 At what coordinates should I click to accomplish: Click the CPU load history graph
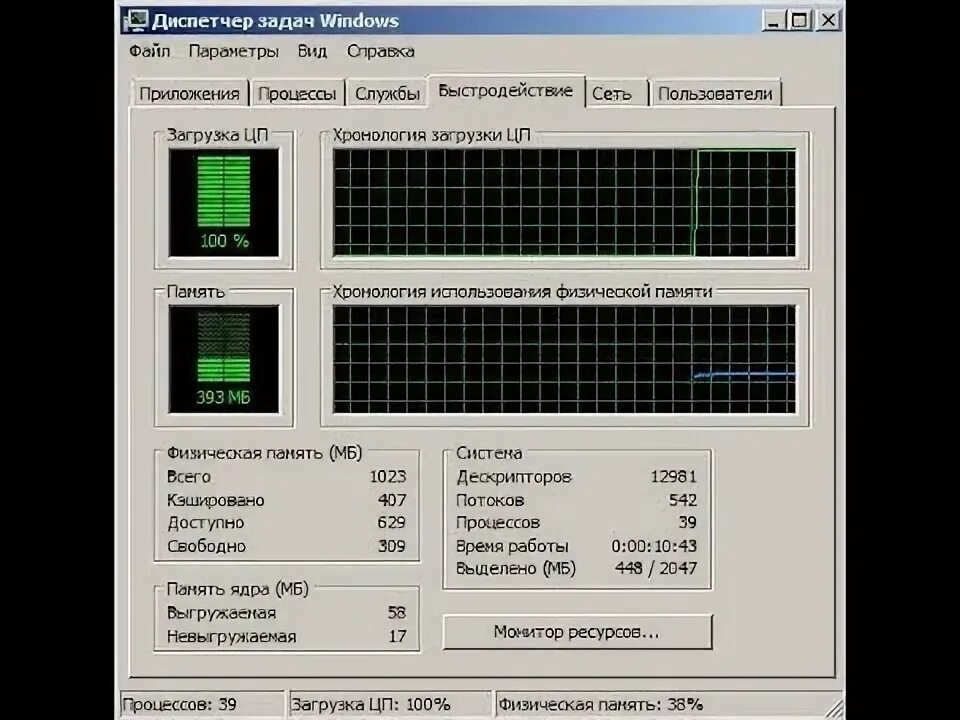564,203
